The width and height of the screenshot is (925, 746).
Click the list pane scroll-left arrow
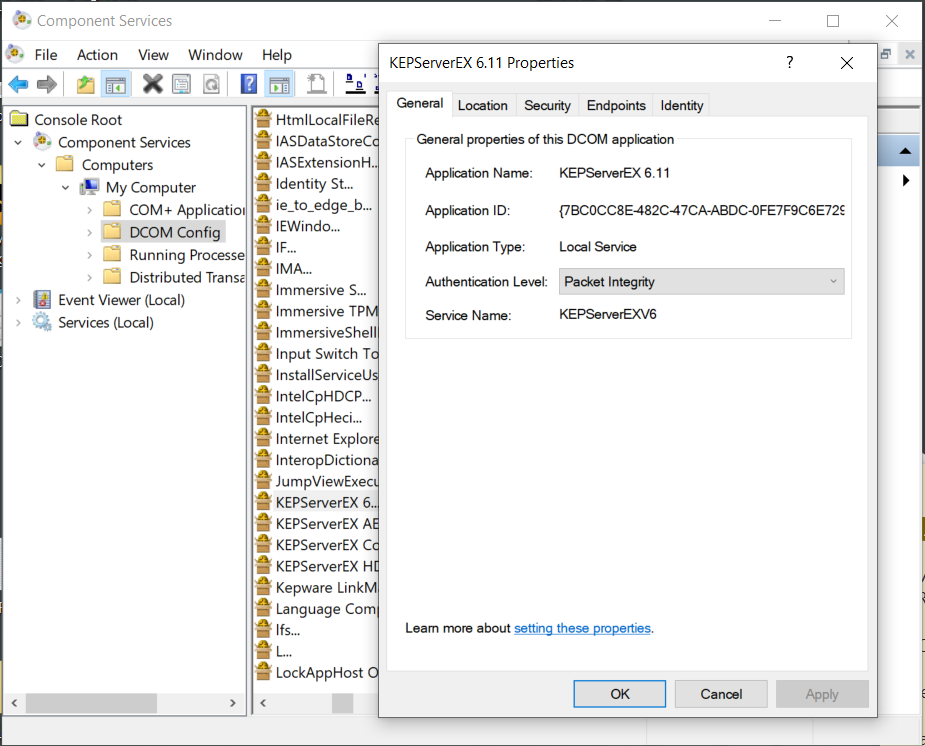pyautogui.click(x=263, y=703)
